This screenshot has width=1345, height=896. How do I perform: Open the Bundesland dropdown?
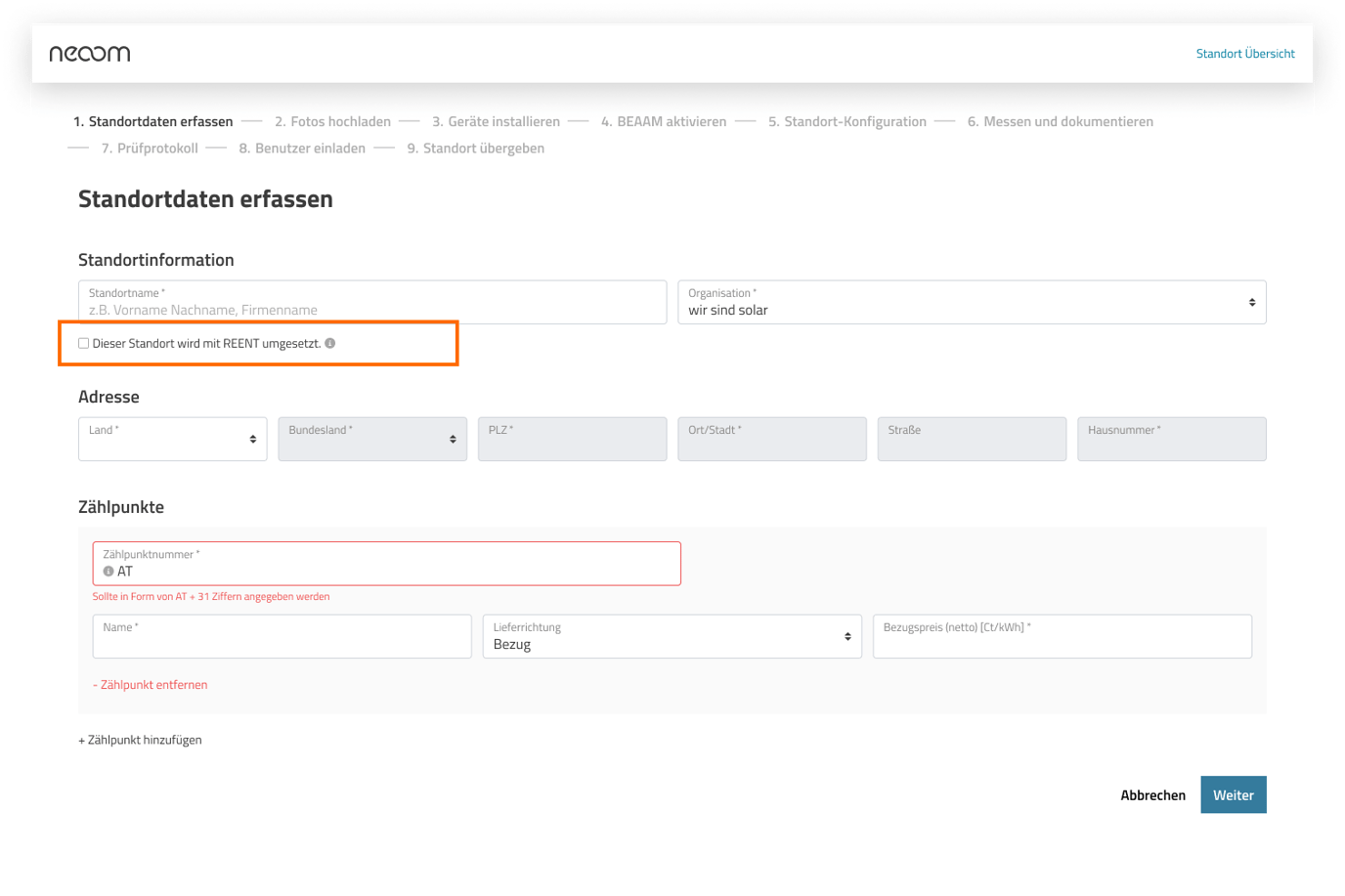click(x=372, y=440)
